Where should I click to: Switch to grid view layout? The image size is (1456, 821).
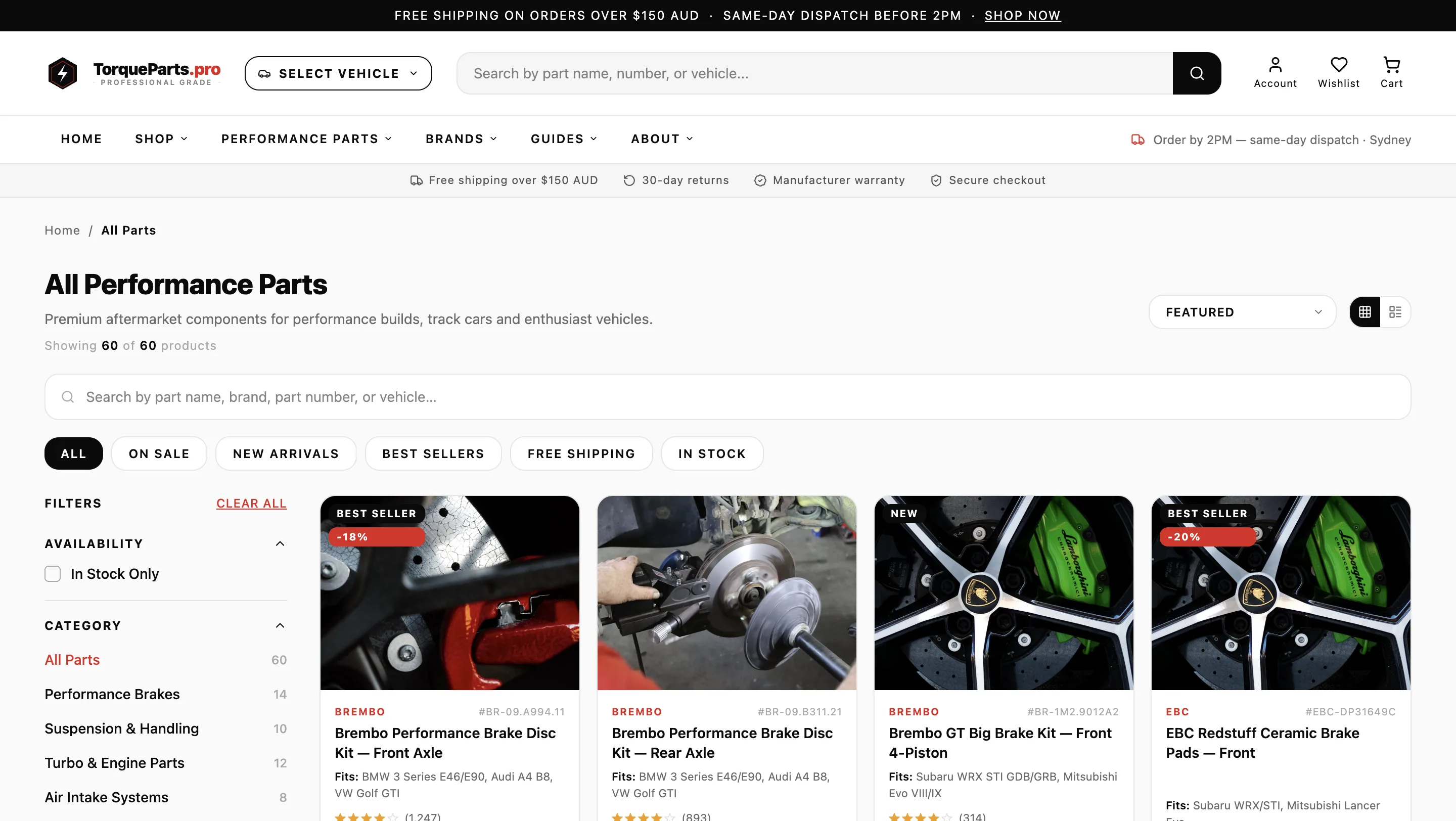(x=1365, y=311)
